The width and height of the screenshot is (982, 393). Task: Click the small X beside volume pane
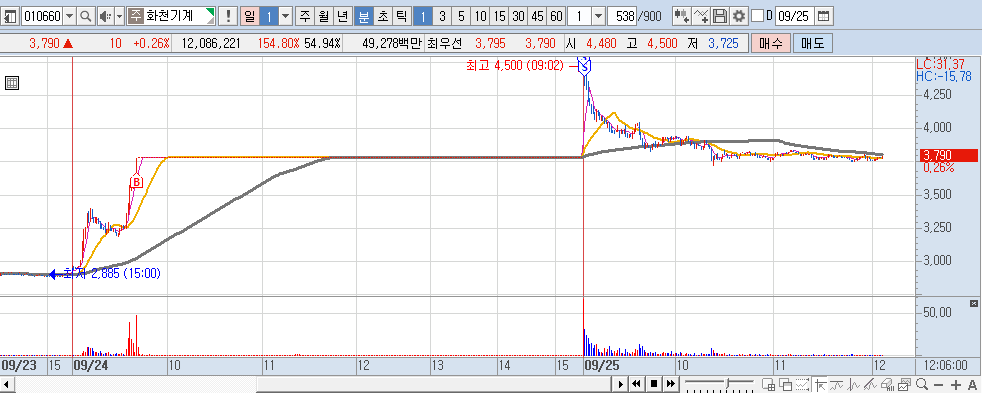973,303
